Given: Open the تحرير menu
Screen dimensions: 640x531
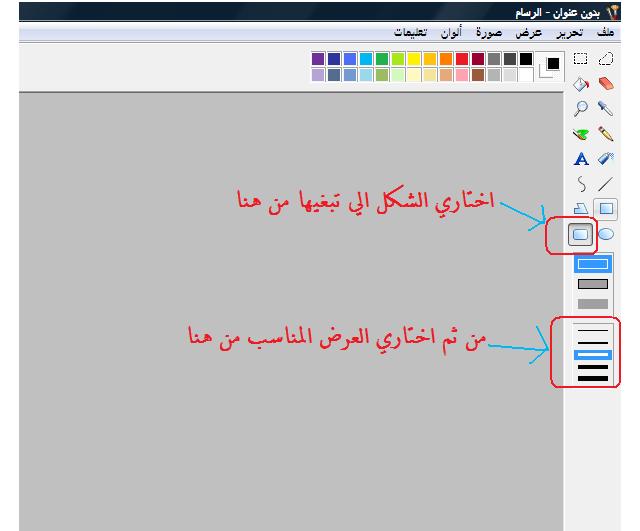Looking at the screenshot, I should pos(569,33).
